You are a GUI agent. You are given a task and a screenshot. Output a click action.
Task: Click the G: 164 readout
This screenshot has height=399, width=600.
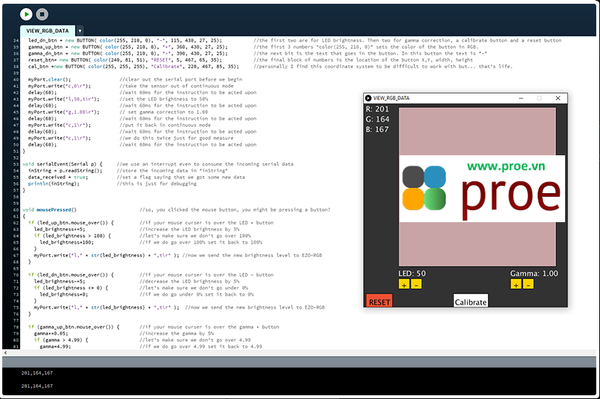pos(377,119)
